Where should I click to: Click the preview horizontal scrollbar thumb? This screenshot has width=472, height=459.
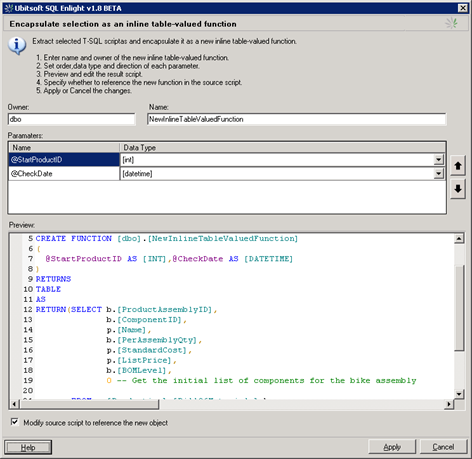89,404
